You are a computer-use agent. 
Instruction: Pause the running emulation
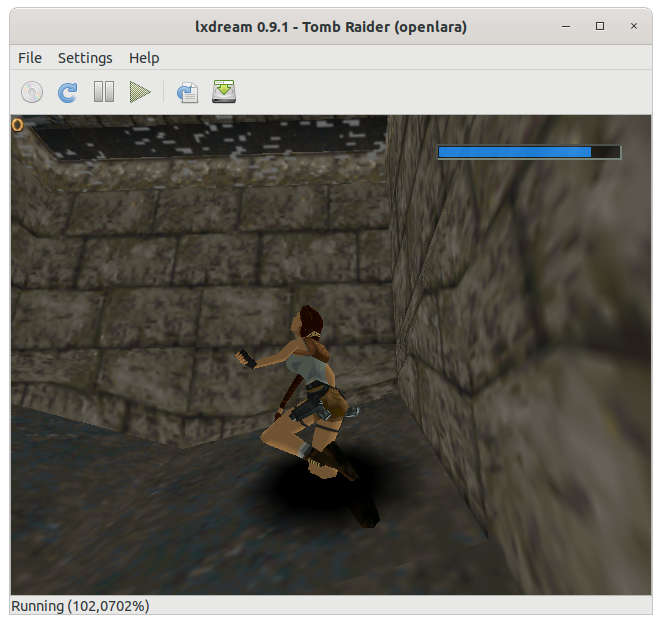coord(104,92)
